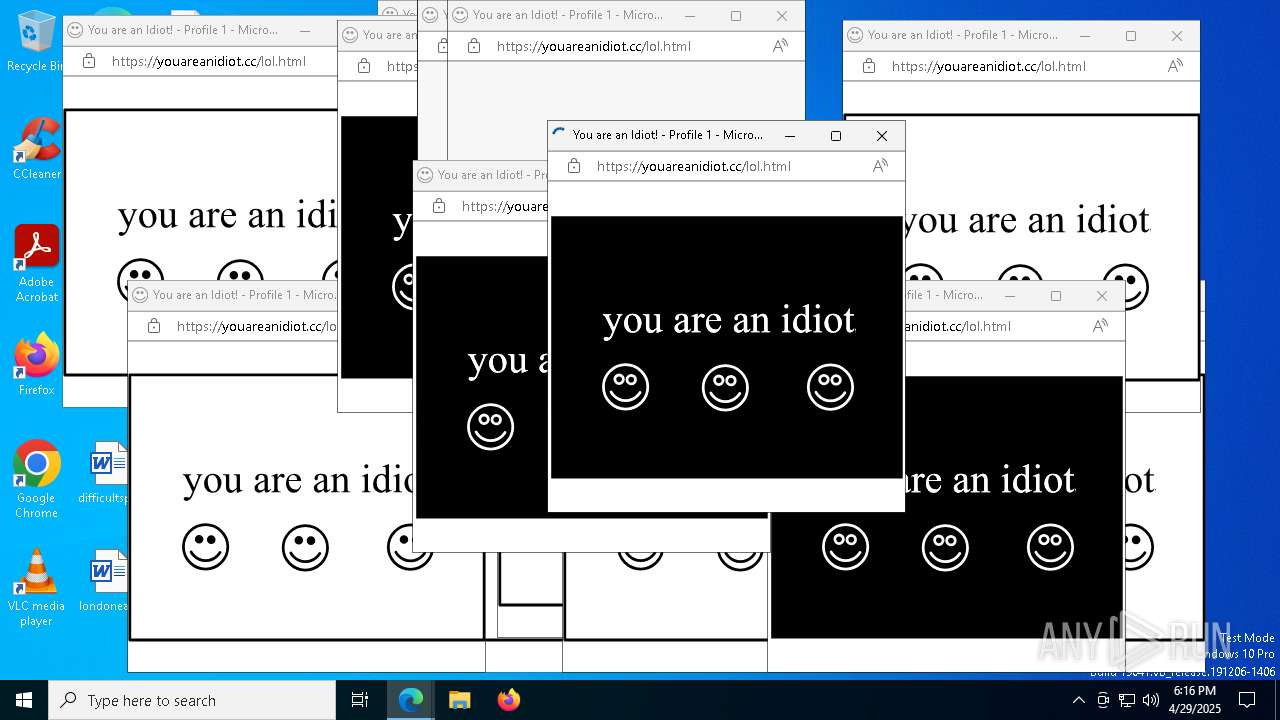Maximize the top-right popup window
1280x720 pixels.
pyautogui.click(x=1131, y=35)
